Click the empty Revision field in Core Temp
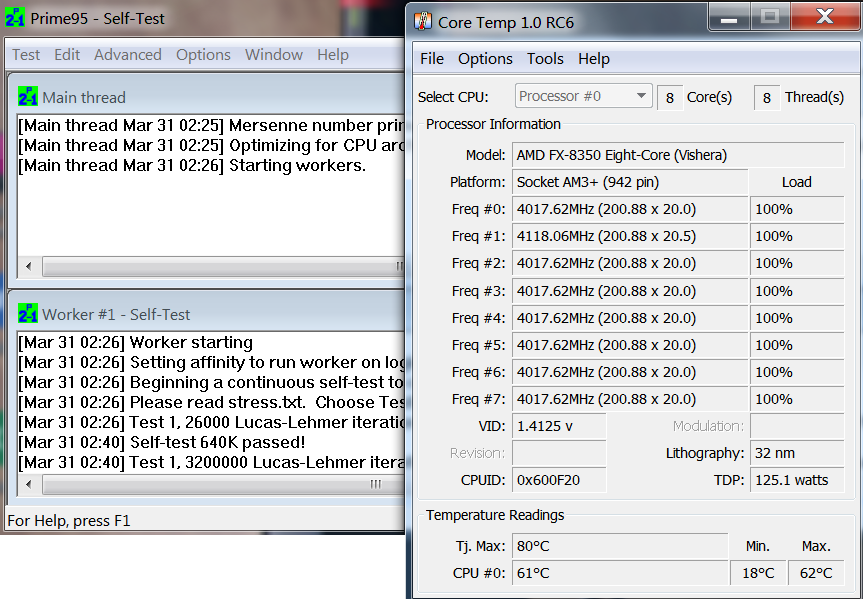 pyautogui.click(x=559, y=453)
